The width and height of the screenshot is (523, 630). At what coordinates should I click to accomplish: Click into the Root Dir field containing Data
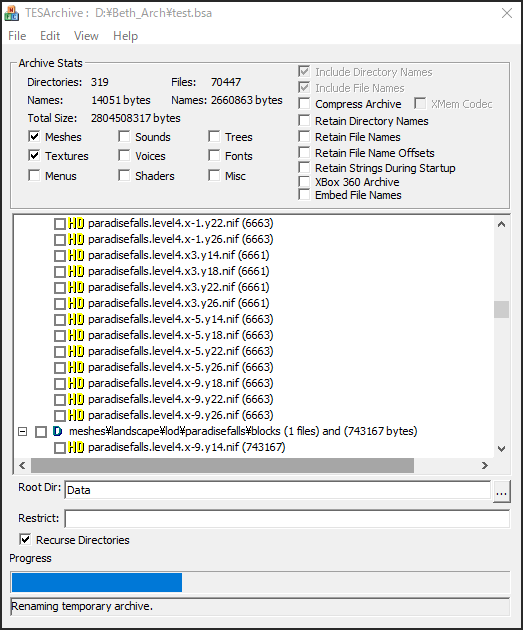(x=278, y=490)
